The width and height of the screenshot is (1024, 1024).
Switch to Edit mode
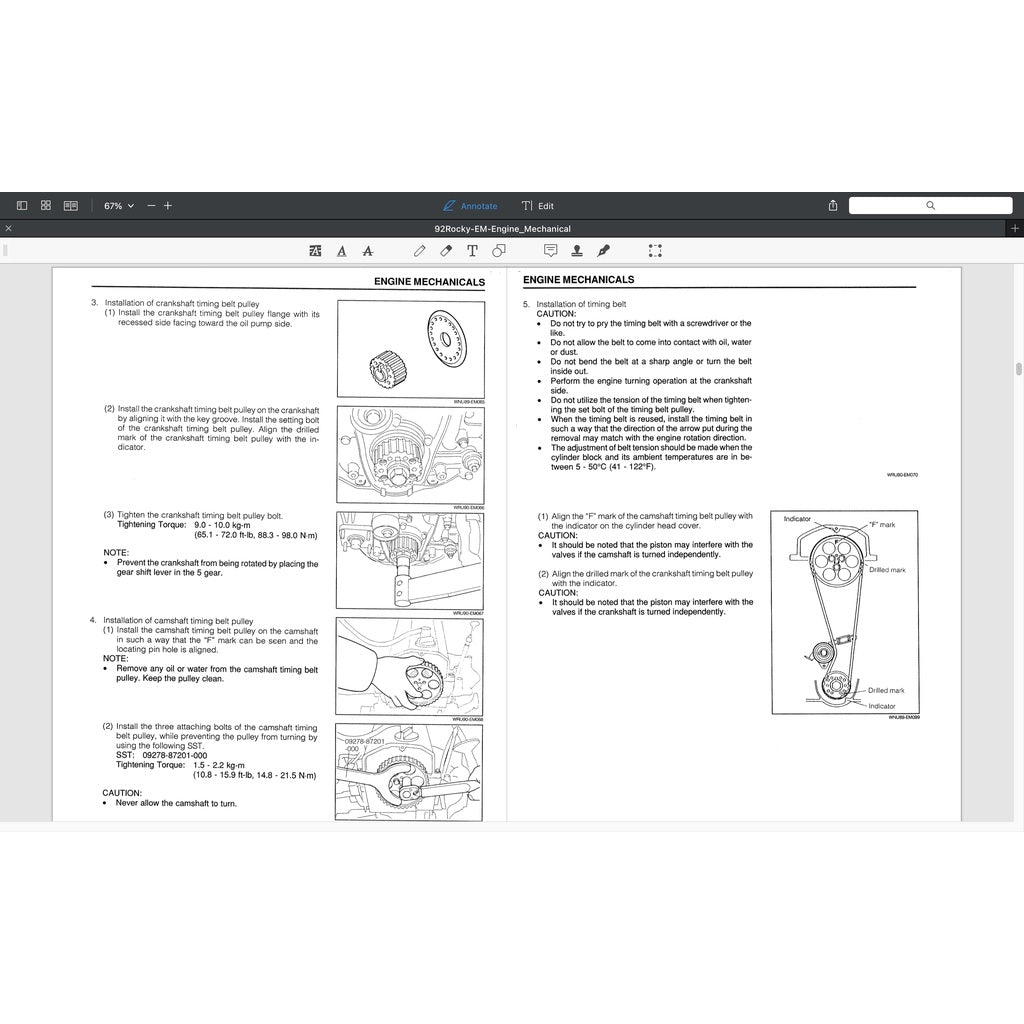(x=538, y=205)
